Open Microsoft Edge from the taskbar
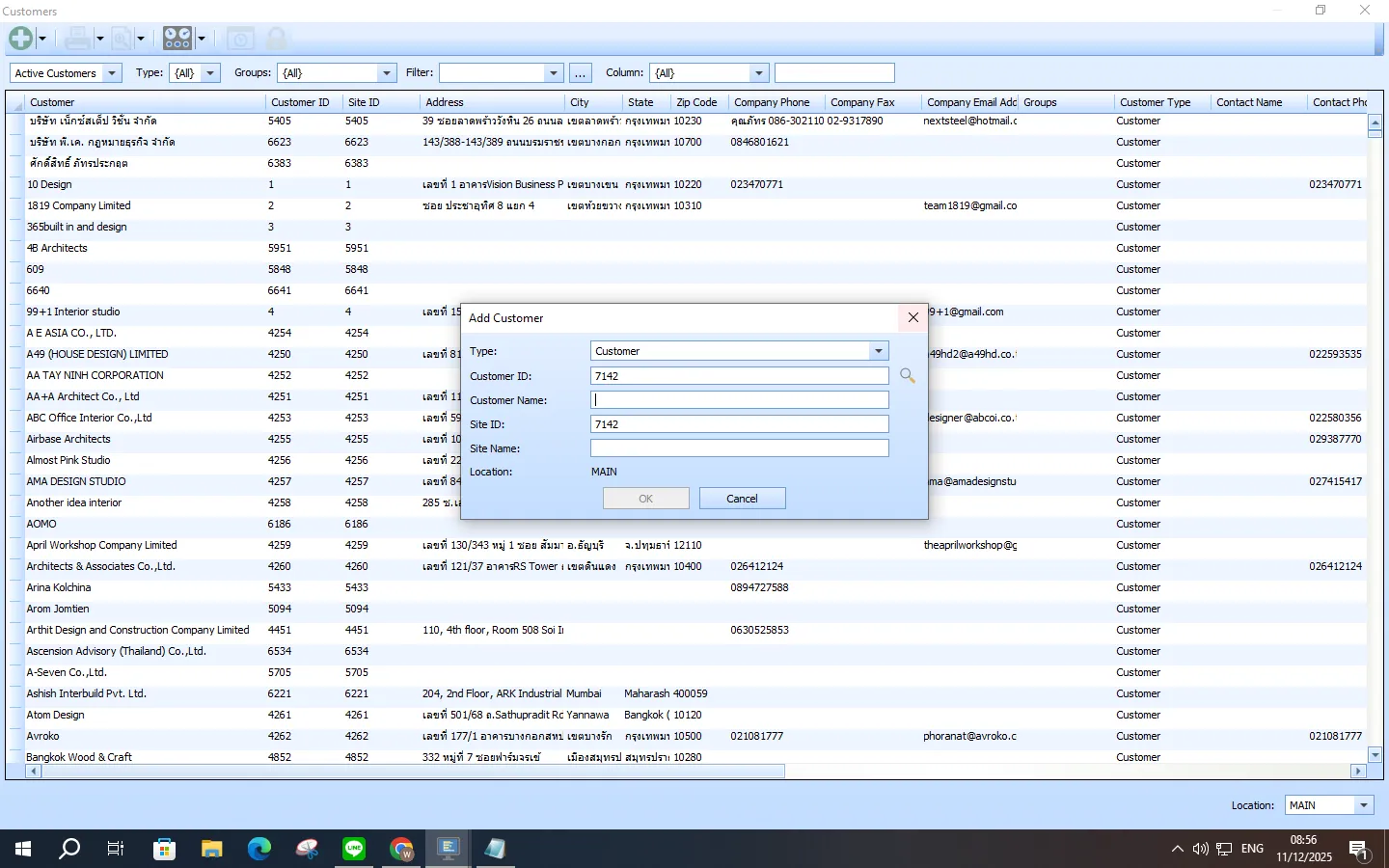 tap(259, 849)
